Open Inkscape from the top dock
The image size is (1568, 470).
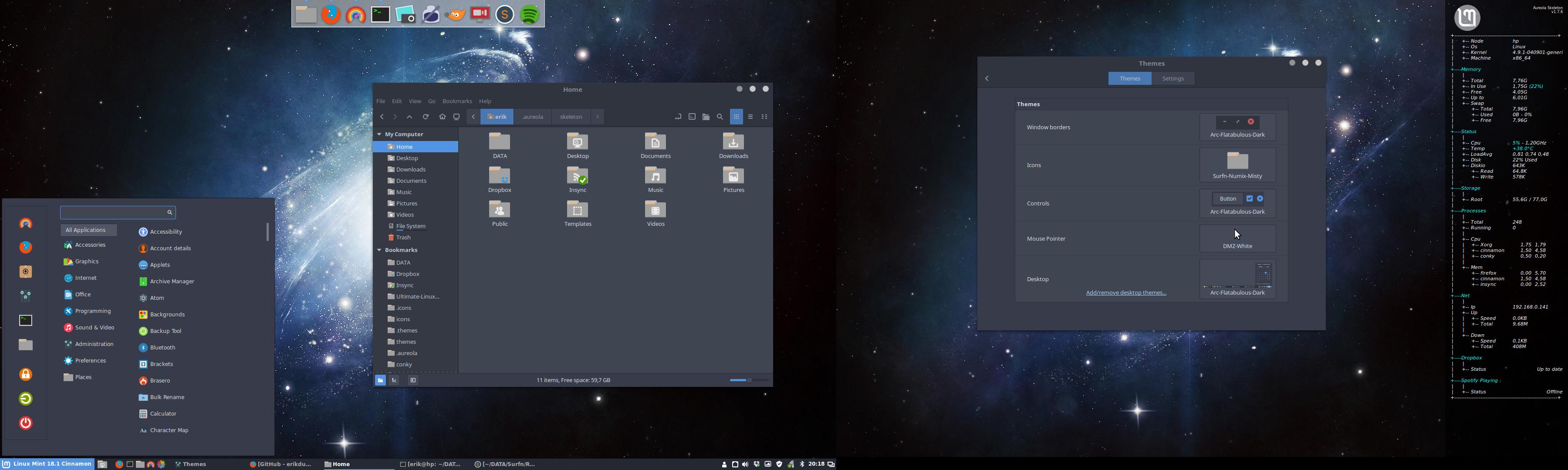(430, 15)
